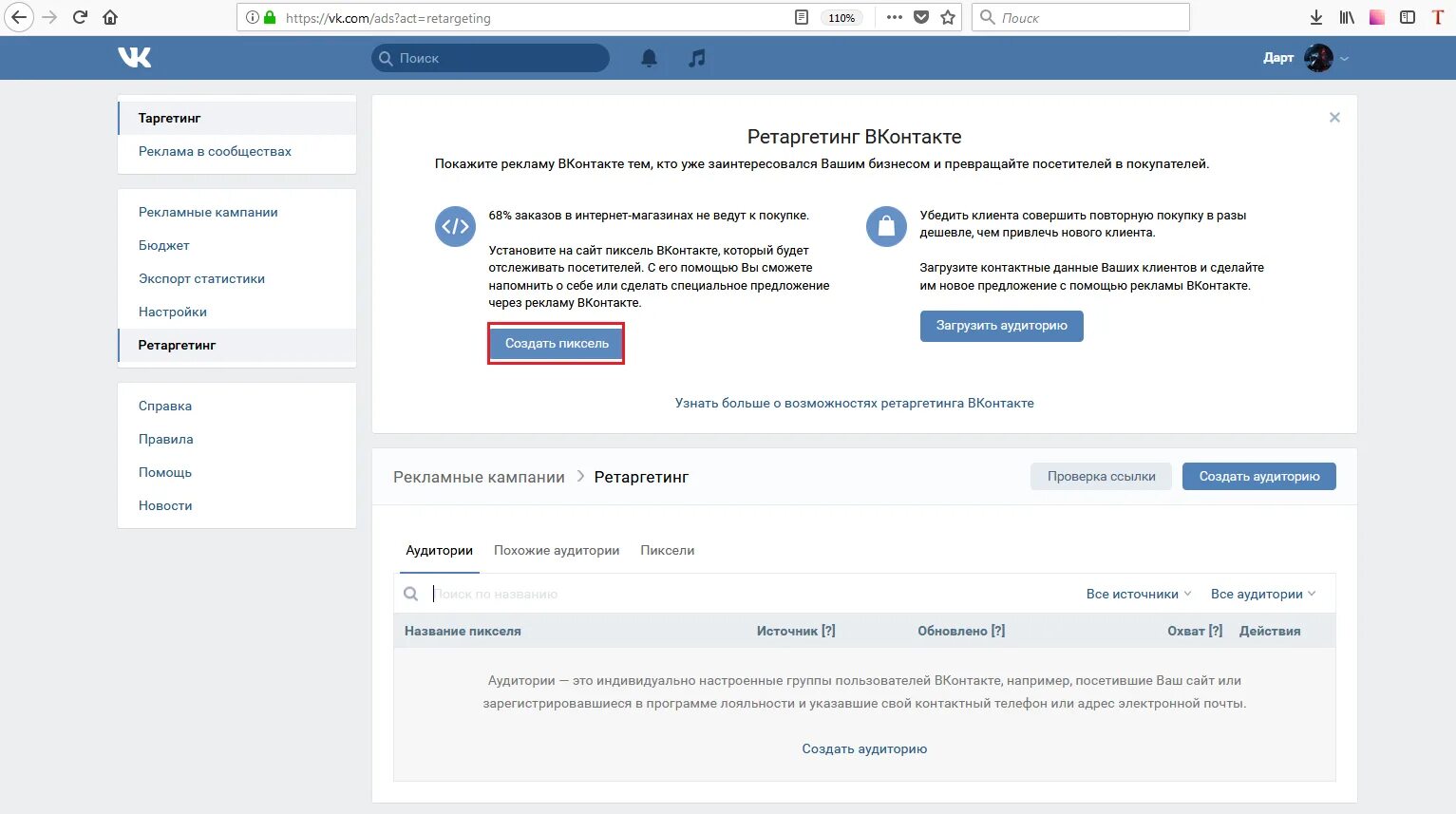Open 'Помощь' sidebar link
Screen dimensions: 1456x814
tap(236, 472)
